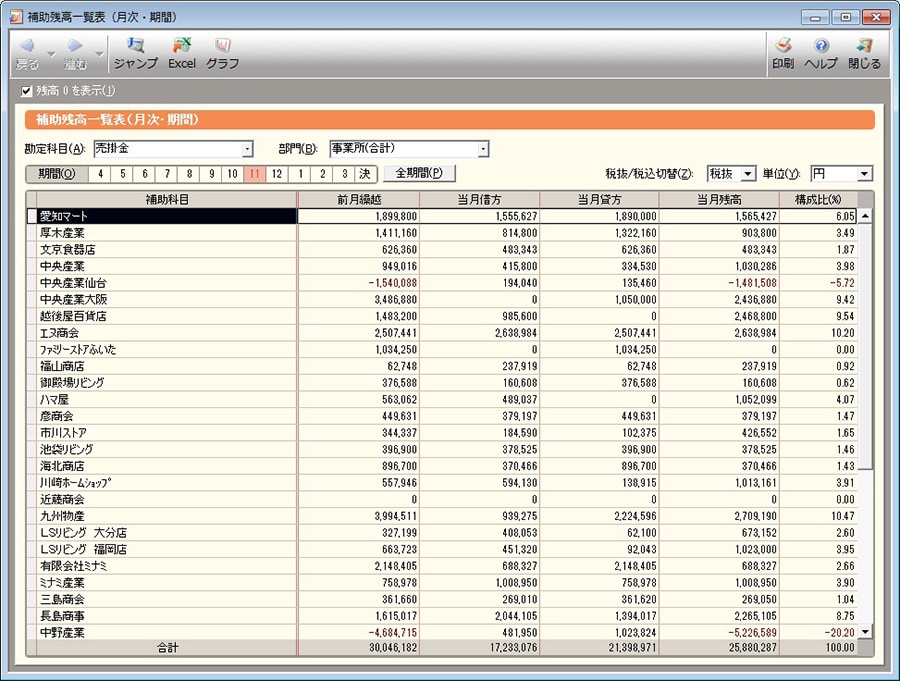Screen dimensions: 900x681
Task: Open the グラフ (Graph) view
Action: [222, 53]
